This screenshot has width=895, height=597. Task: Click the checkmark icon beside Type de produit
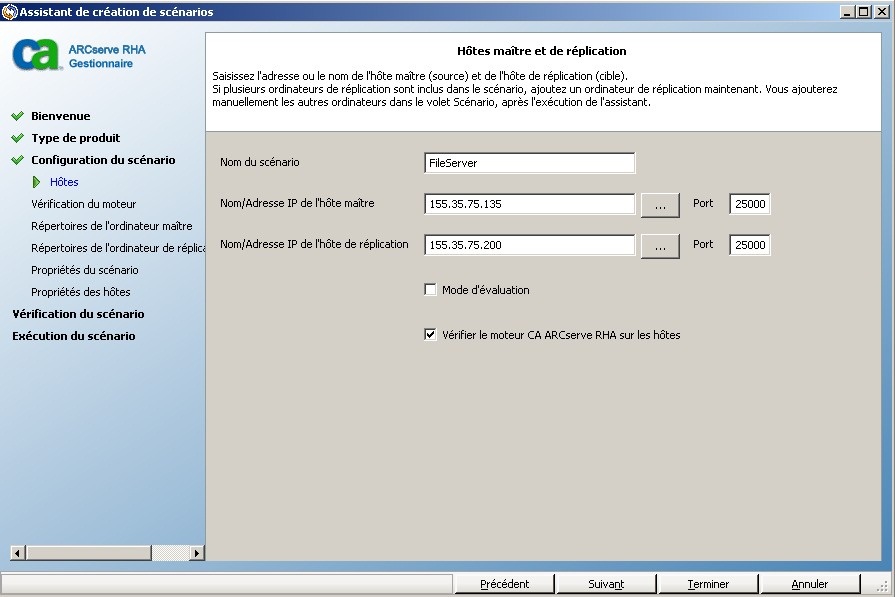[x=18, y=137]
